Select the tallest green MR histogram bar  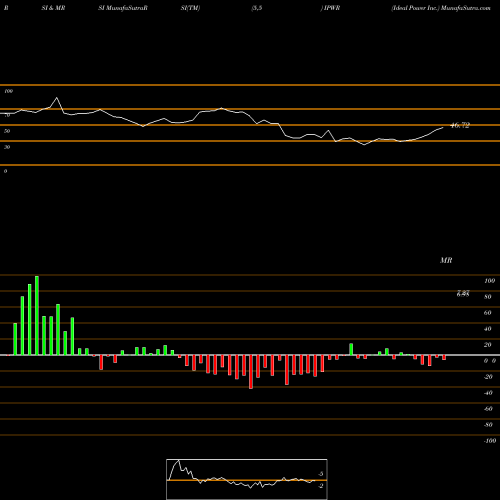tap(37, 315)
